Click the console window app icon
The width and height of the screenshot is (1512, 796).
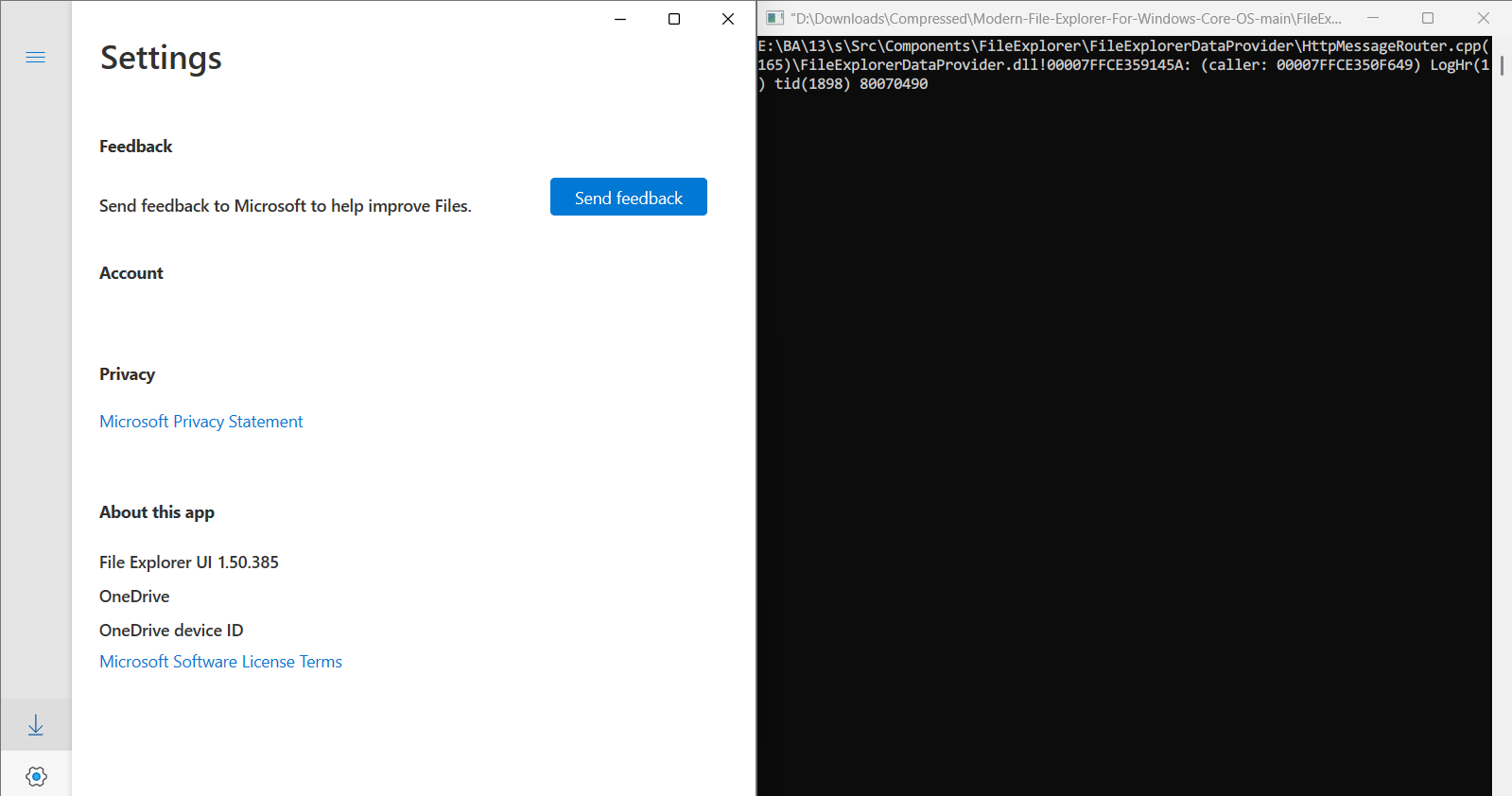pyautogui.click(x=774, y=18)
